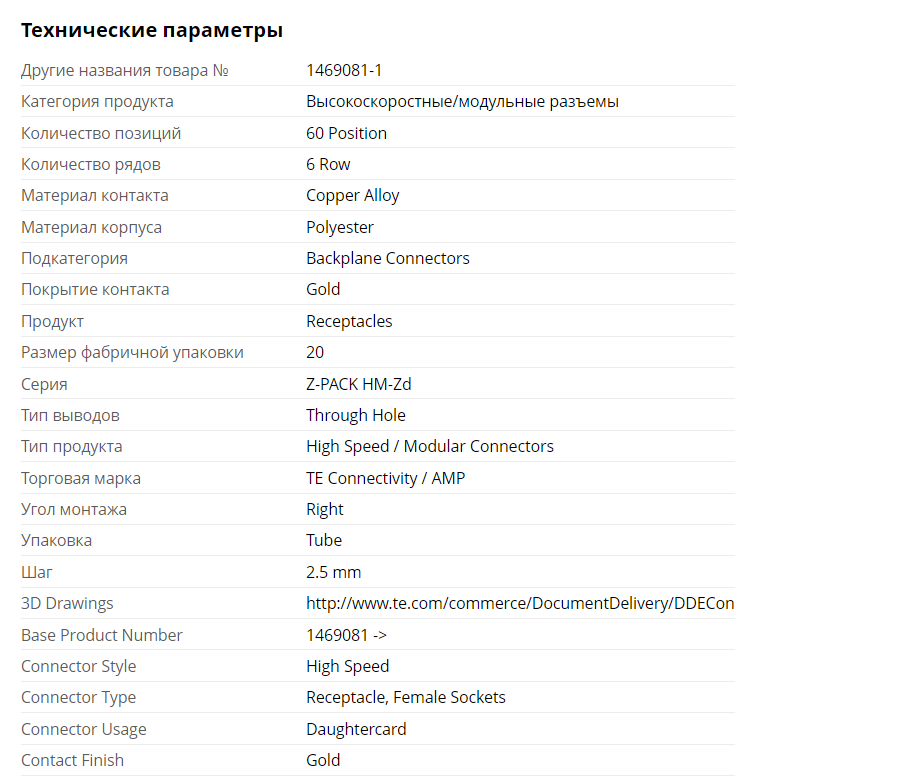Click the Категория продукта label

97,101
